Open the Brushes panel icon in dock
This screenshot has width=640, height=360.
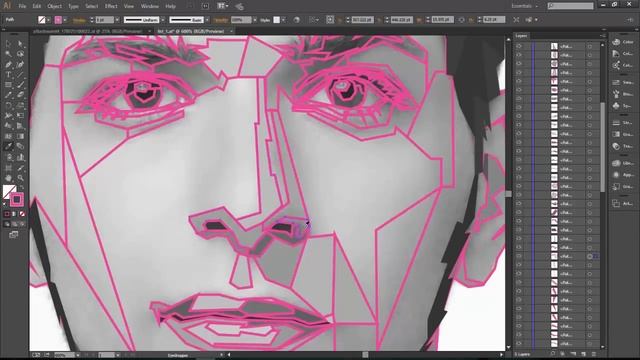tap(616, 94)
